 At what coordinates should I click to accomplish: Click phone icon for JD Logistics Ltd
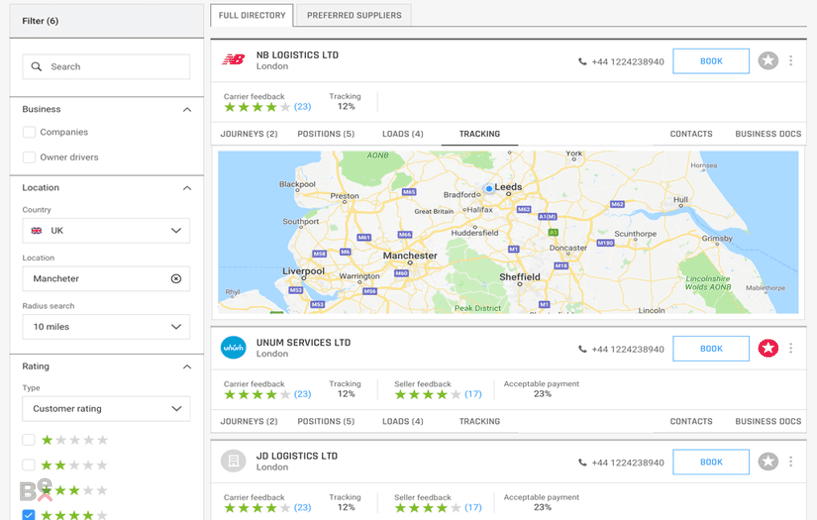click(582, 463)
